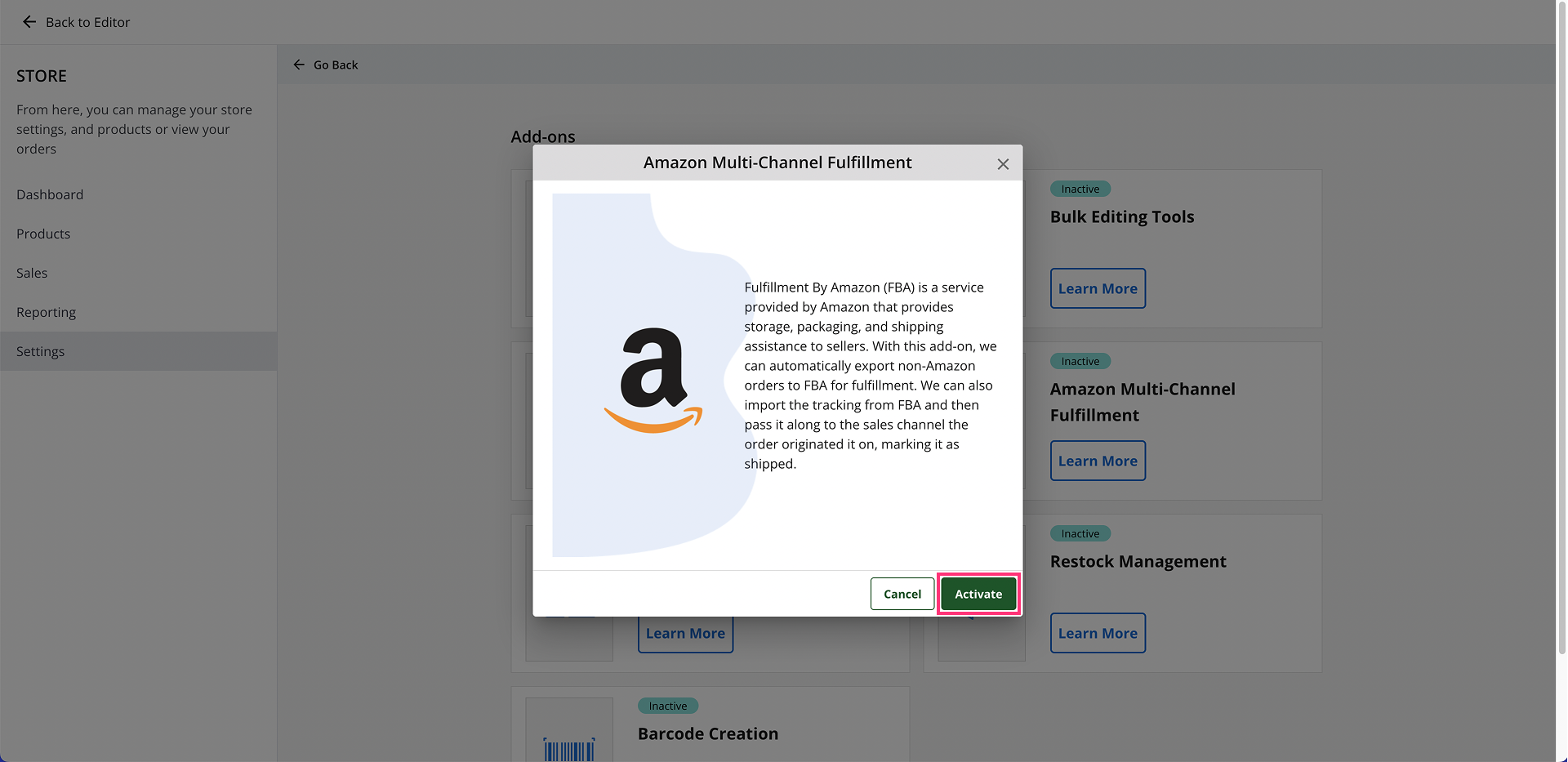
Task: Activate the Amazon fulfillment add-on
Action: tap(978, 594)
